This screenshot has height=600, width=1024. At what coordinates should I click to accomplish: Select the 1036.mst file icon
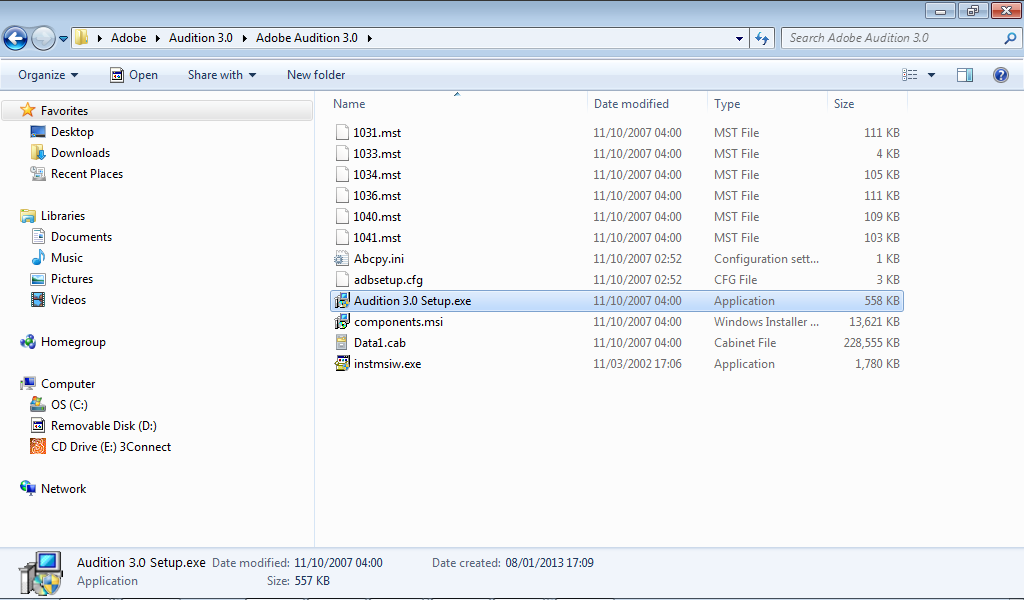[342, 195]
